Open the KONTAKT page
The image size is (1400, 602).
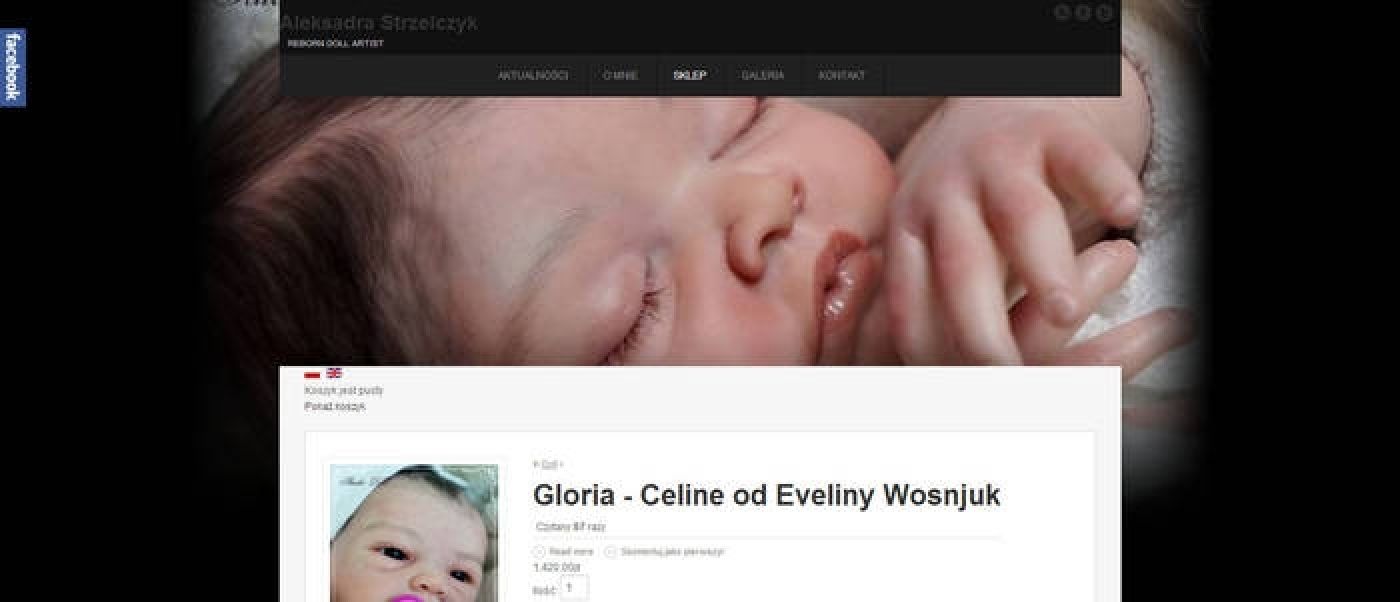842,76
